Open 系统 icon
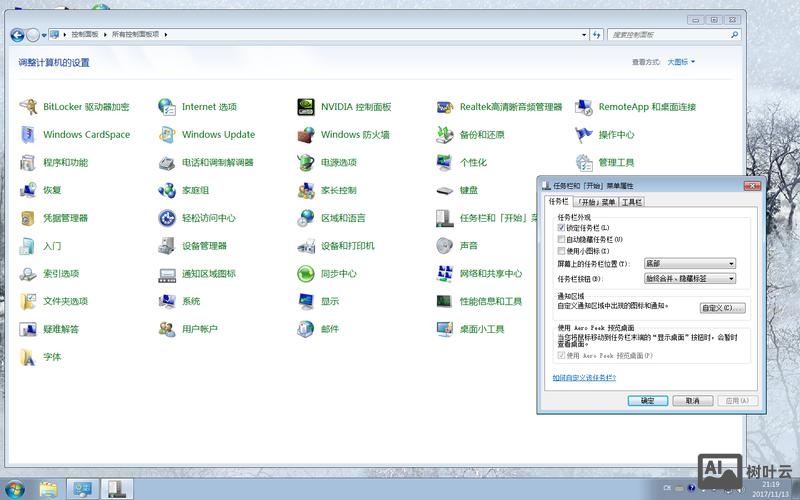This screenshot has width=800, height=500. (x=167, y=302)
